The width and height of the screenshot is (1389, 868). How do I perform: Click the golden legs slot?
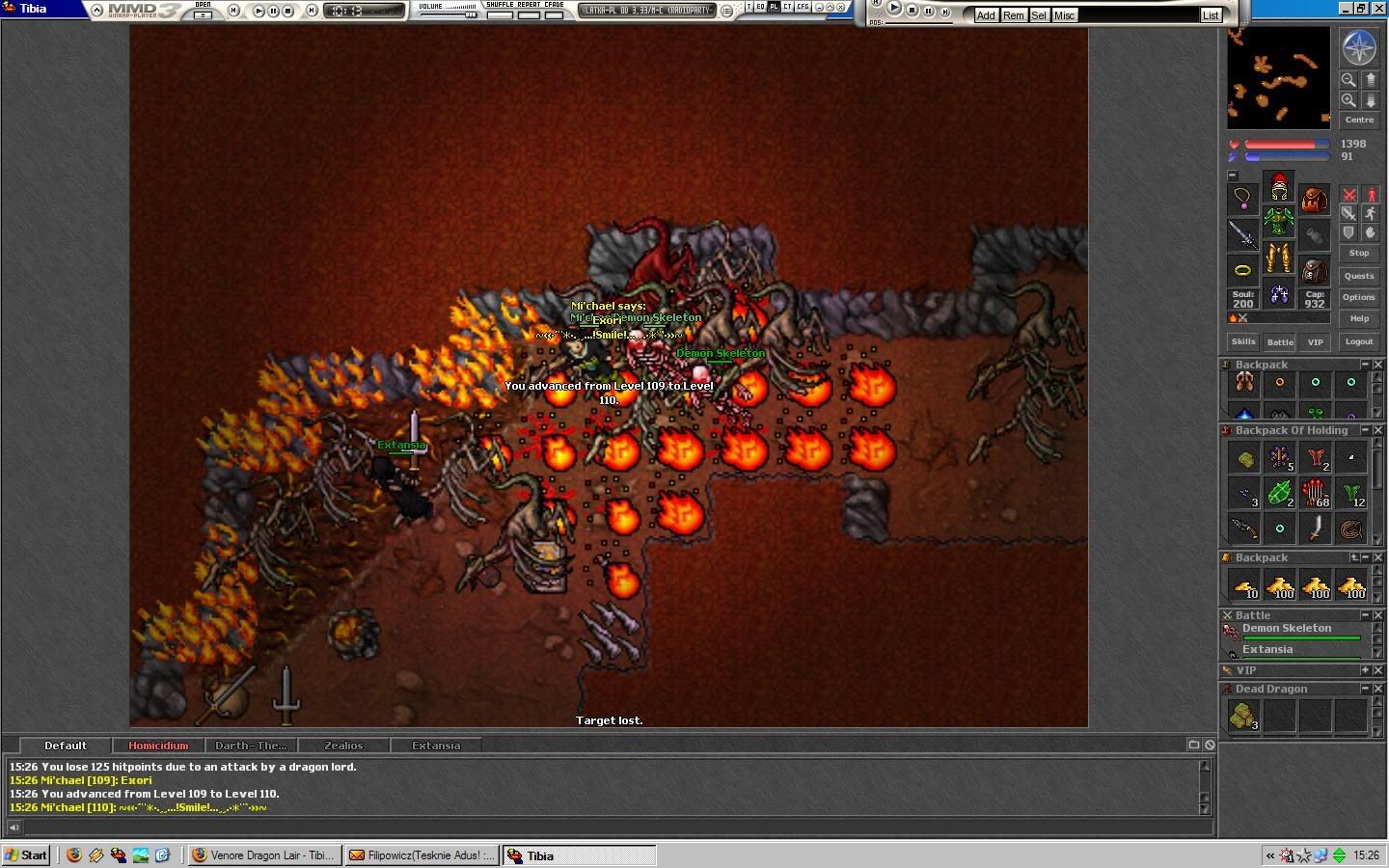[1279, 257]
